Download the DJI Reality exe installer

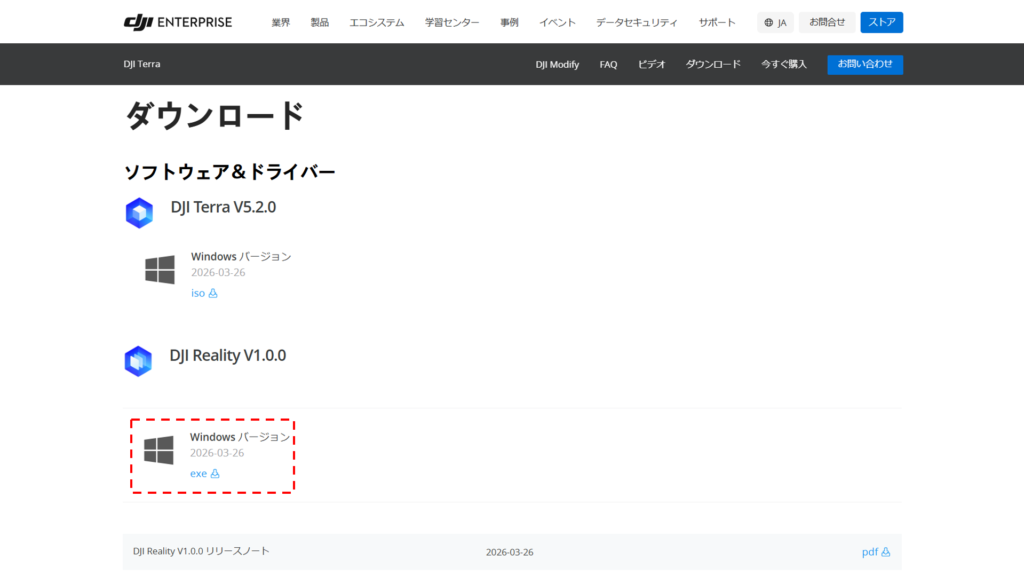pos(204,473)
